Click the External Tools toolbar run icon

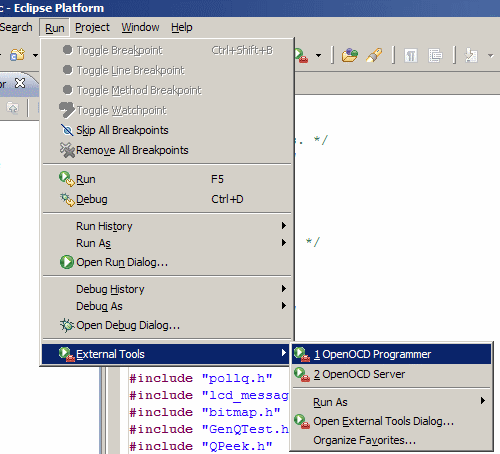click(x=302, y=55)
